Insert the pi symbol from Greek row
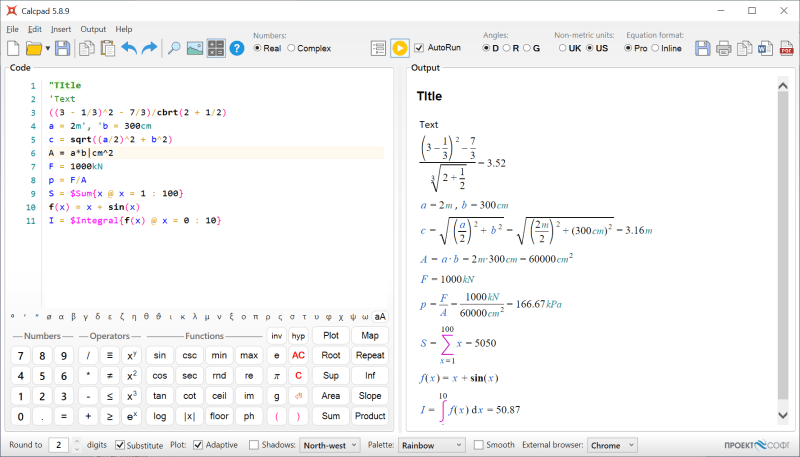Viewport: 800px width, 457px height. click(x=256, y=317)
